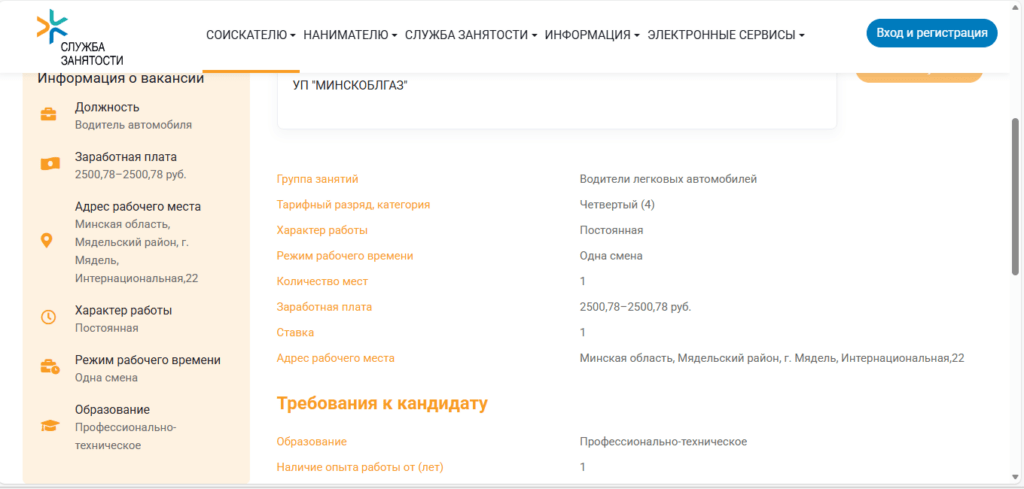The image size is (1024, 489).
Task: Click the УП "МИНСКОБЛГАЗ" employer card
Action: [556, 98]
